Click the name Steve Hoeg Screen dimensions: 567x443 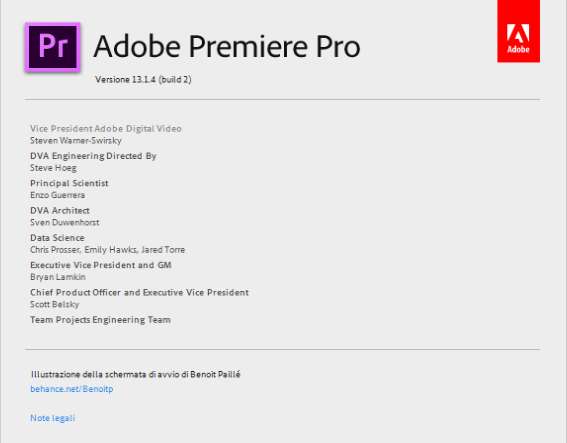coord(53,168)
